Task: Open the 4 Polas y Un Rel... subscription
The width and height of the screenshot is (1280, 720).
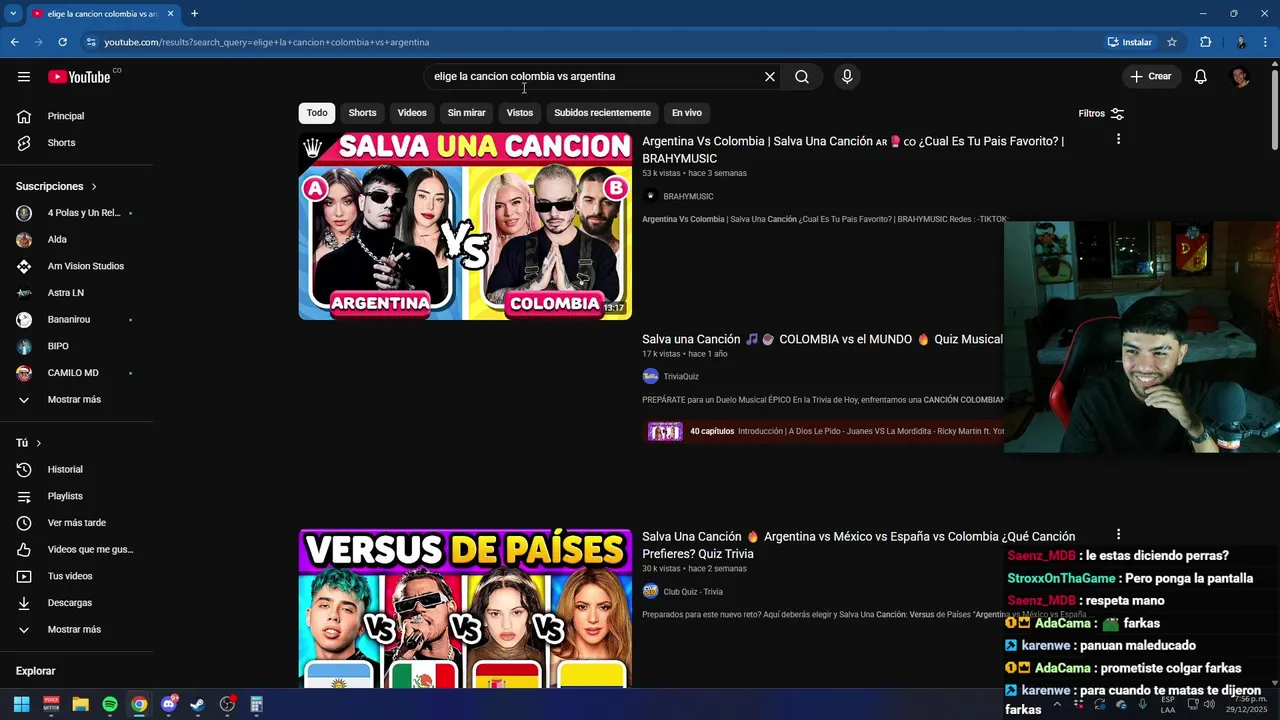Action: click(x=76, y=213)
